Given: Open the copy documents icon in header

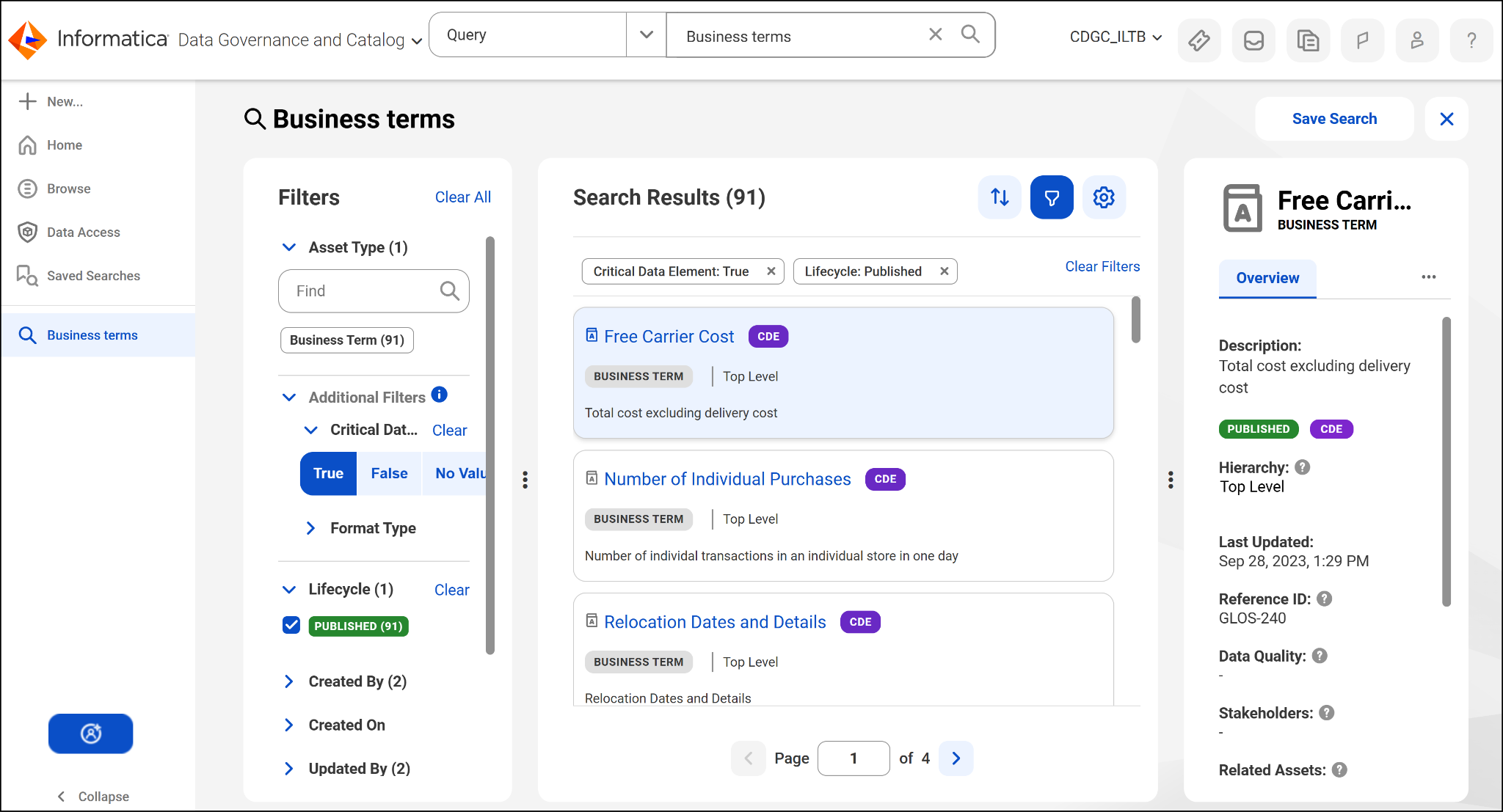Looking at the screenshot, I should (1308, 40).
